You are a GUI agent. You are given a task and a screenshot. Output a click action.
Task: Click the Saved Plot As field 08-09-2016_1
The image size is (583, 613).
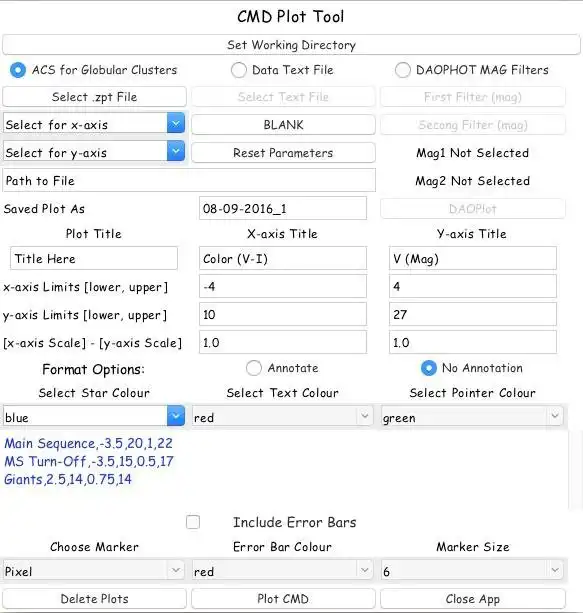283,208
